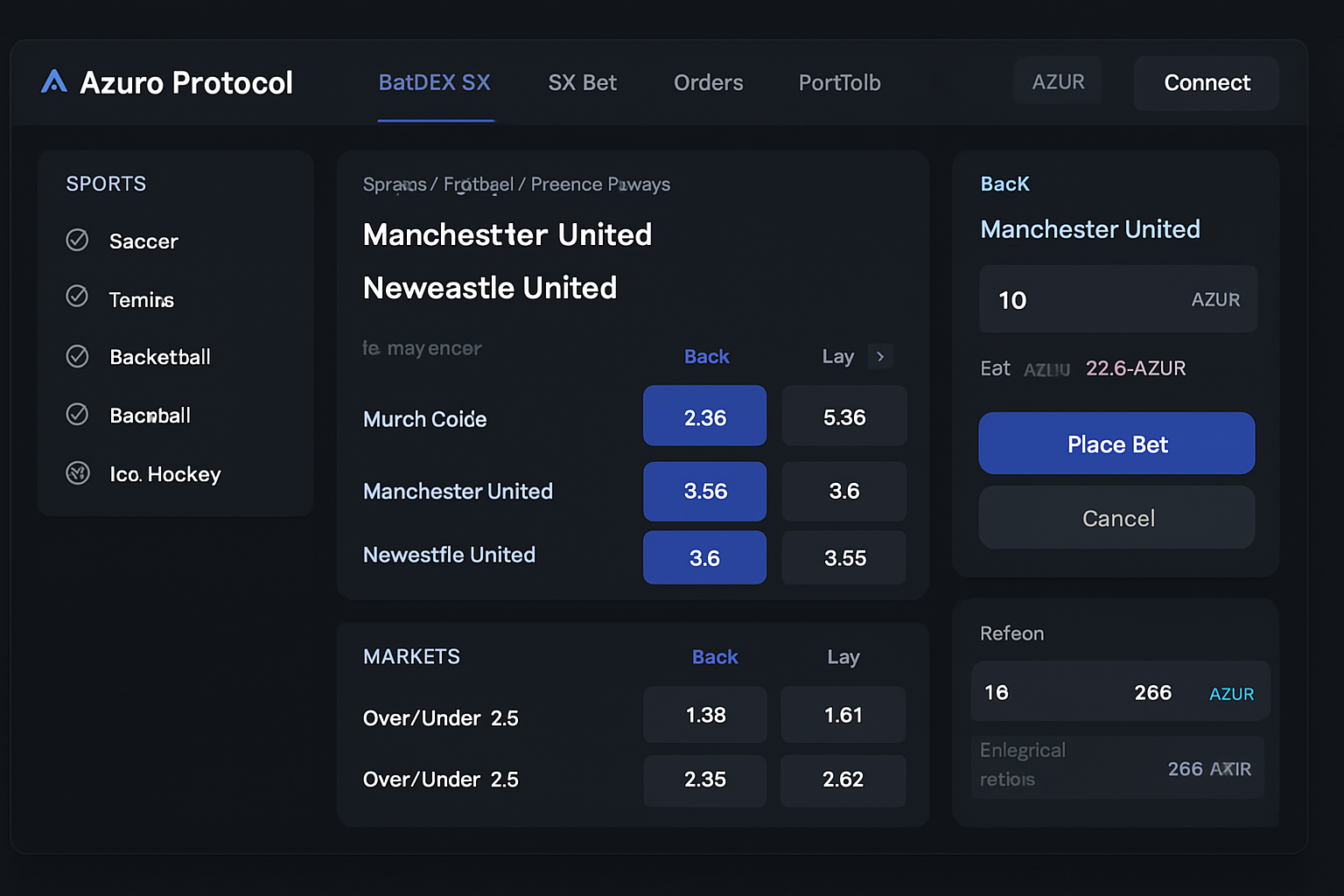The width and height of the screenshot is (1344, 896).
Task: Click the bet amount input field
Action: click(1085, 300)
